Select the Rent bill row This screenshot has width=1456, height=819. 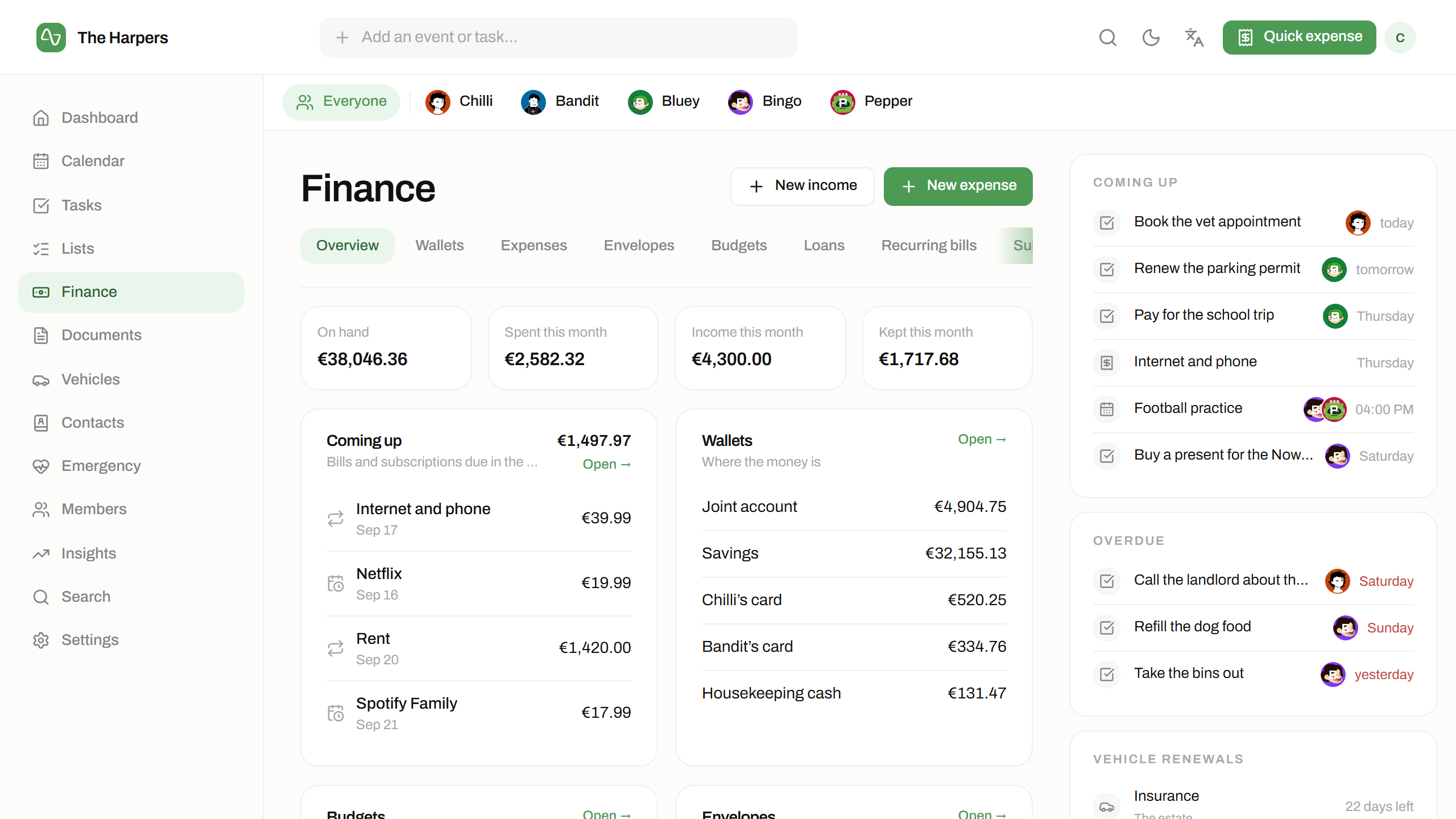coord(479,648)
